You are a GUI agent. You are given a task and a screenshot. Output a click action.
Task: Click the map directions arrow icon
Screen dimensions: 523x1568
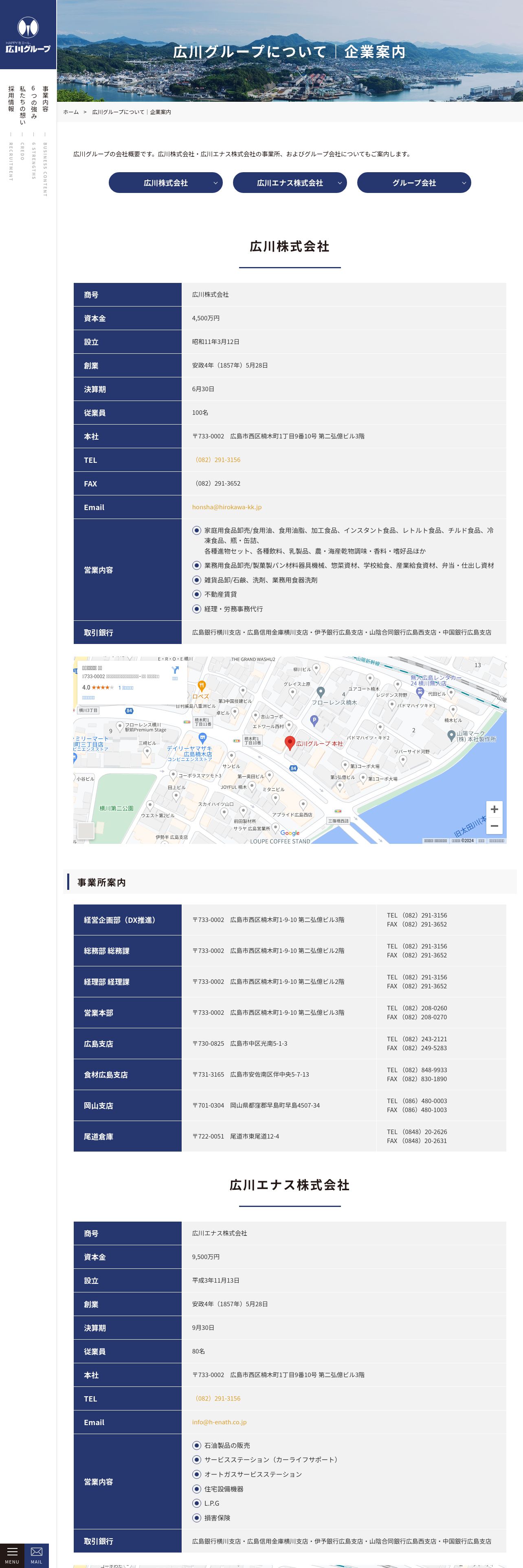[x=175, y=670]
